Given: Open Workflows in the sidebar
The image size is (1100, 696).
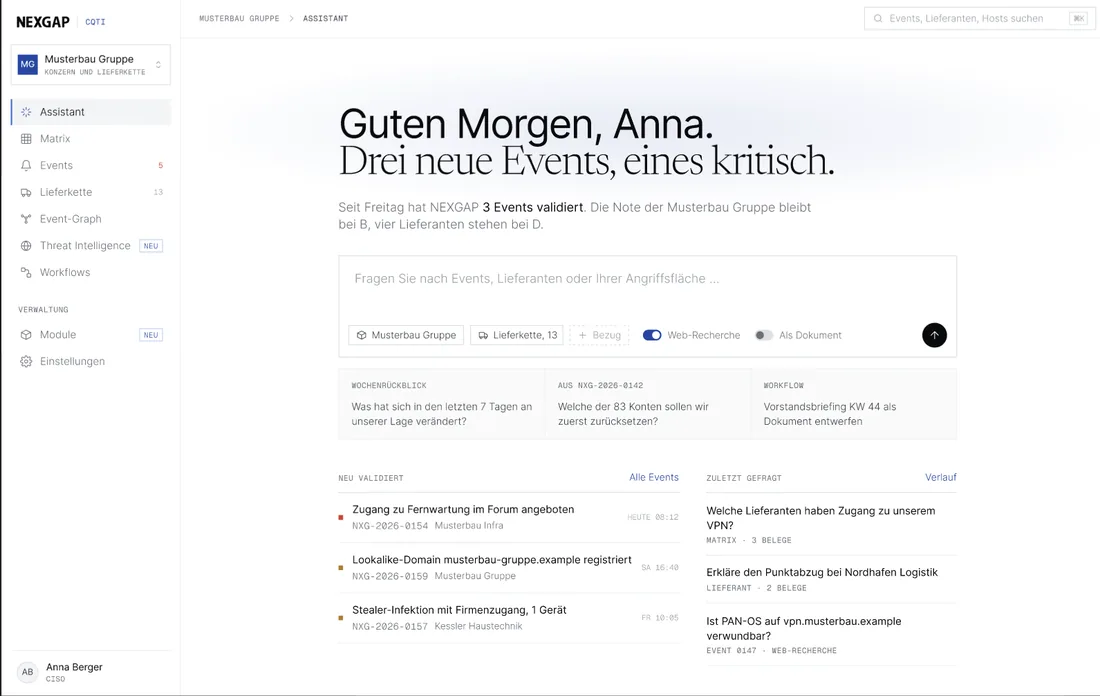Looking at the screenshot, I should (x=90, y=272).
